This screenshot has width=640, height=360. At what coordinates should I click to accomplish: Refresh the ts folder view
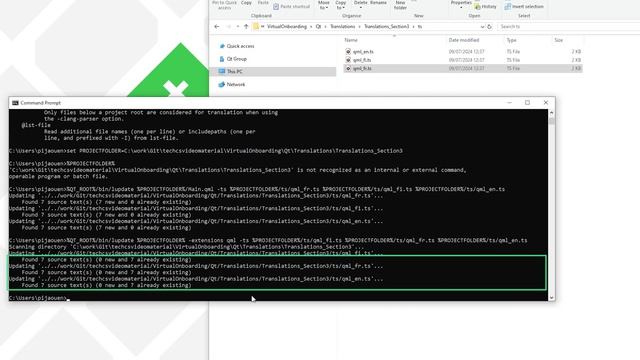coord(489,27)
